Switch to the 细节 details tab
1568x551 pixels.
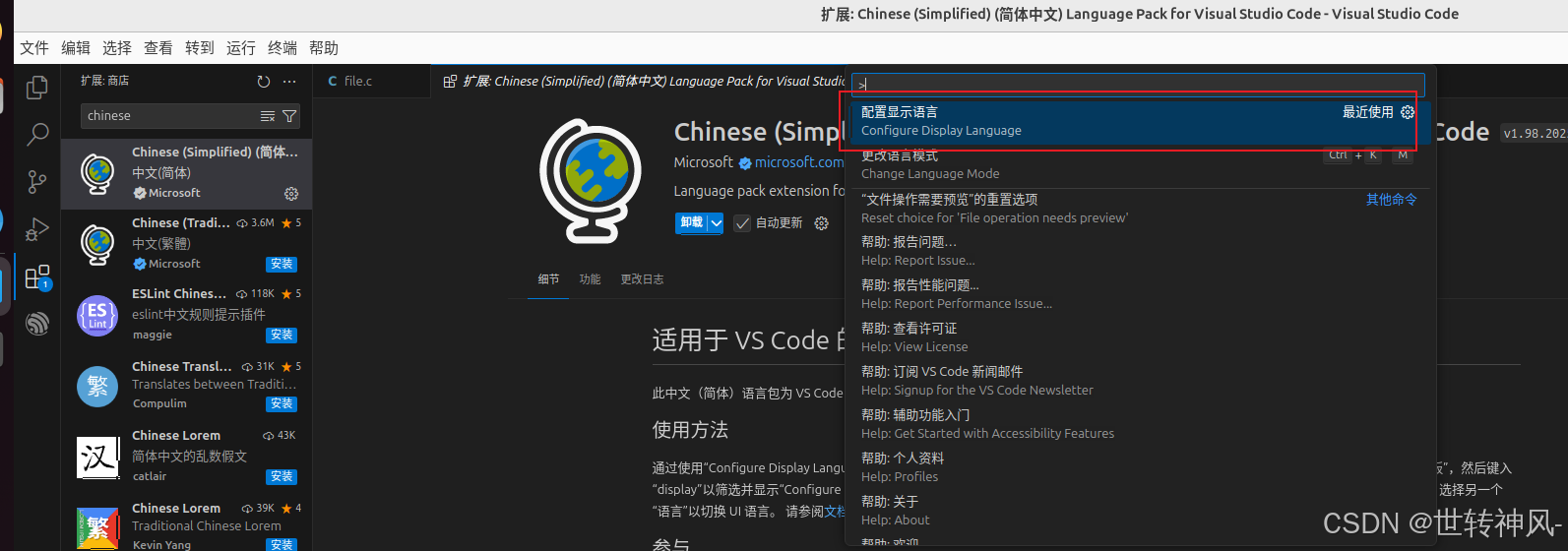click(x=548, y=279)
